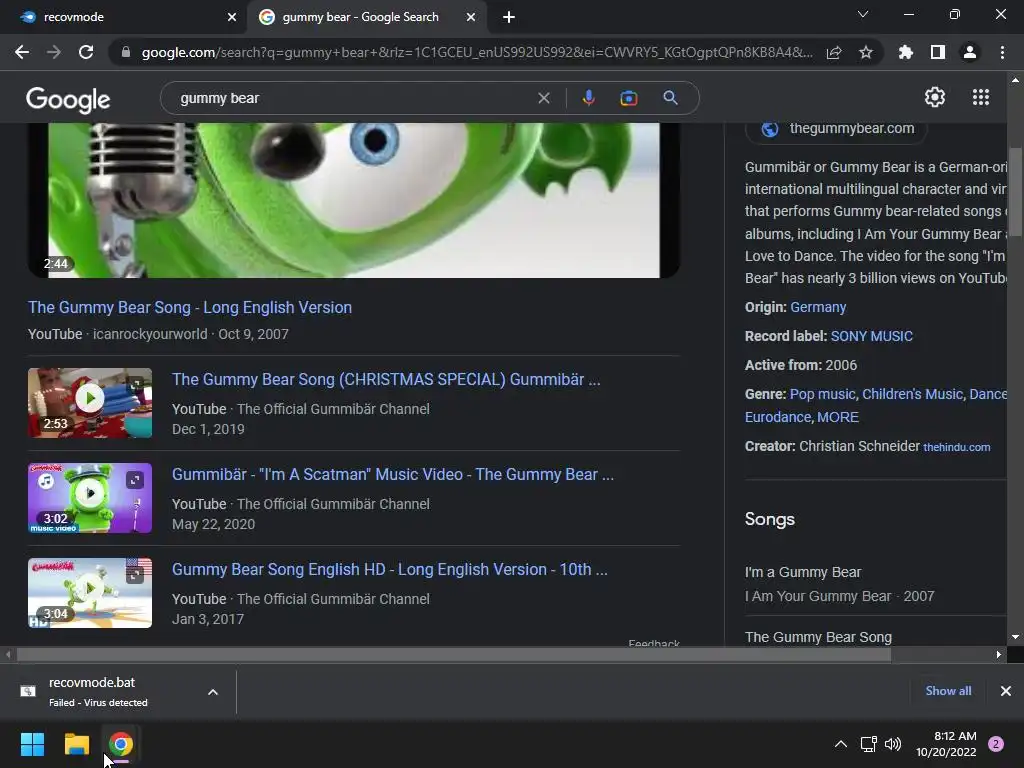Open the Pop music genre link

coord(822,394)
